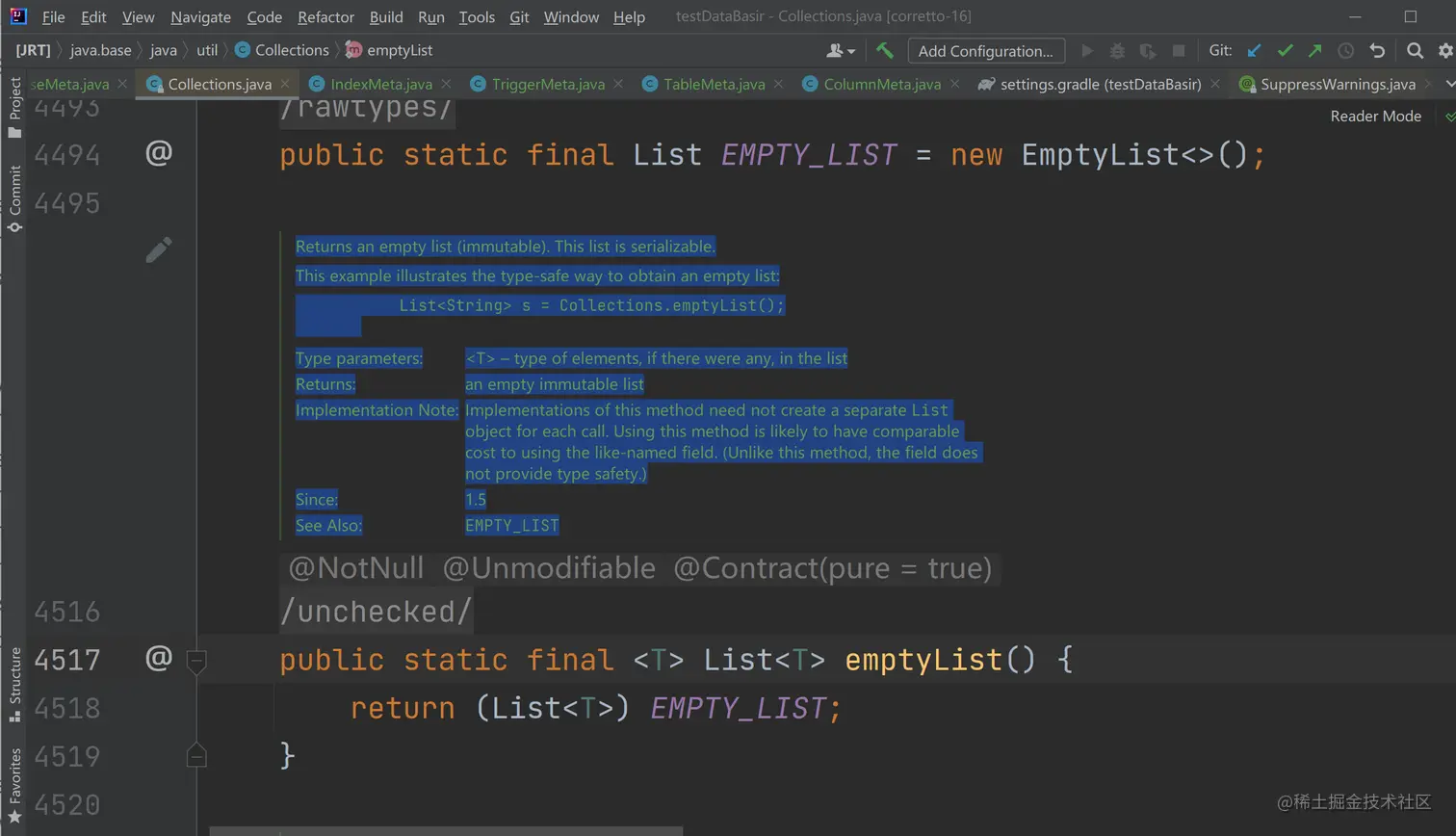Screen dimensions: 1456x836
Task: Open the Window menu
Action: point(571,17)
